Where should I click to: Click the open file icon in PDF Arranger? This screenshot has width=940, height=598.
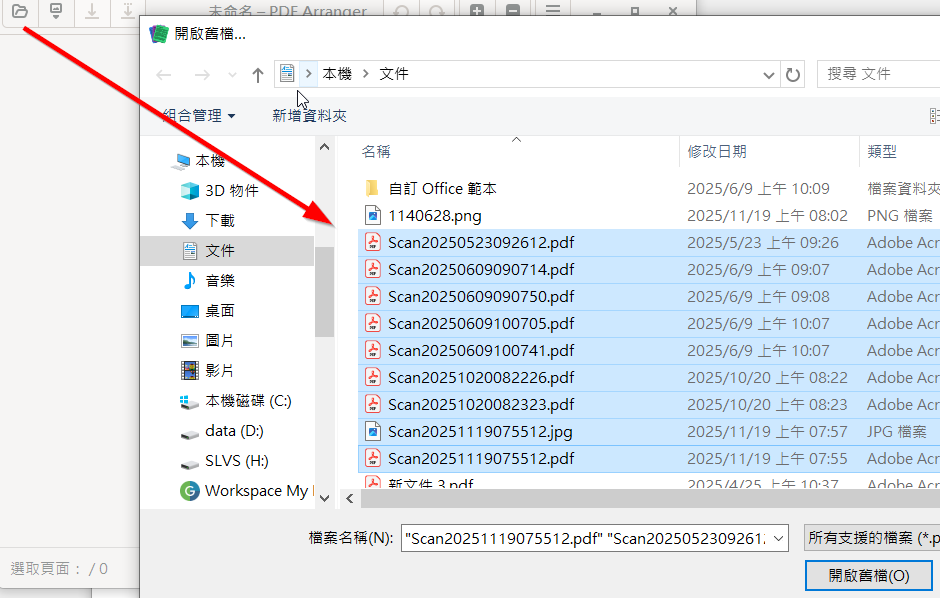pos(19,12)
